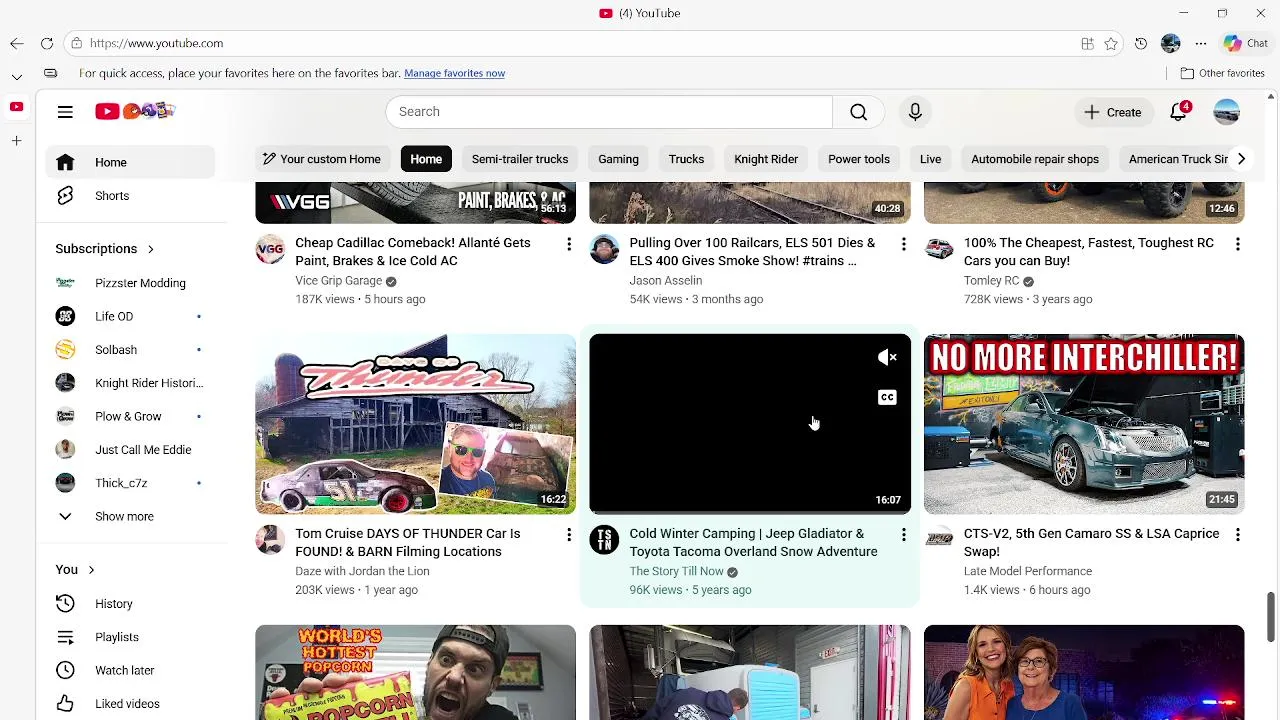Open browser tab actions dropdown

pos(17,77)
